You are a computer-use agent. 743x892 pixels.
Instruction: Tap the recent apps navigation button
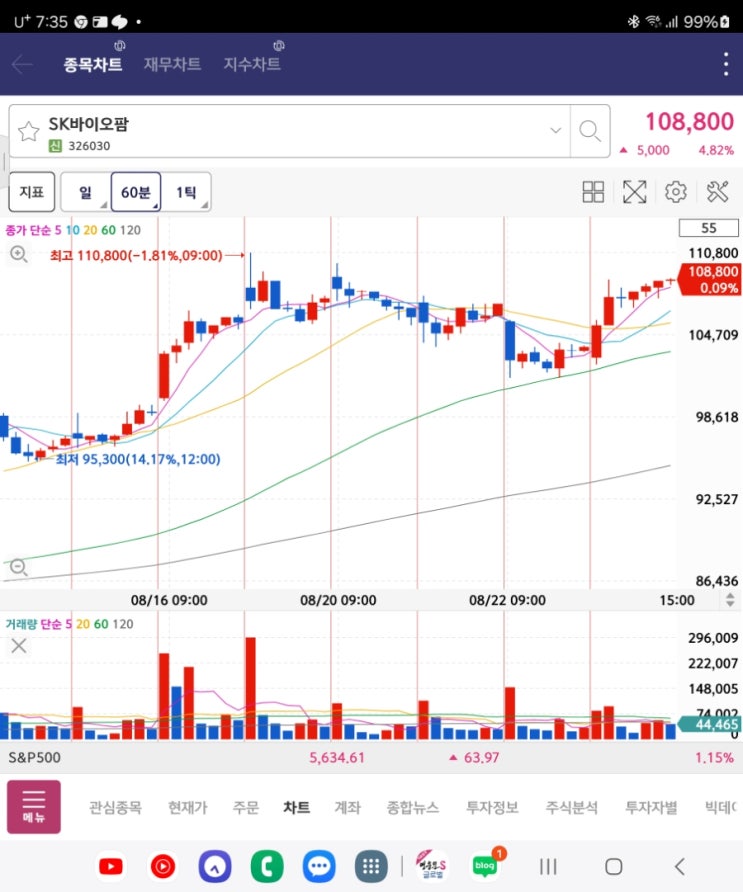coord(548,867)
